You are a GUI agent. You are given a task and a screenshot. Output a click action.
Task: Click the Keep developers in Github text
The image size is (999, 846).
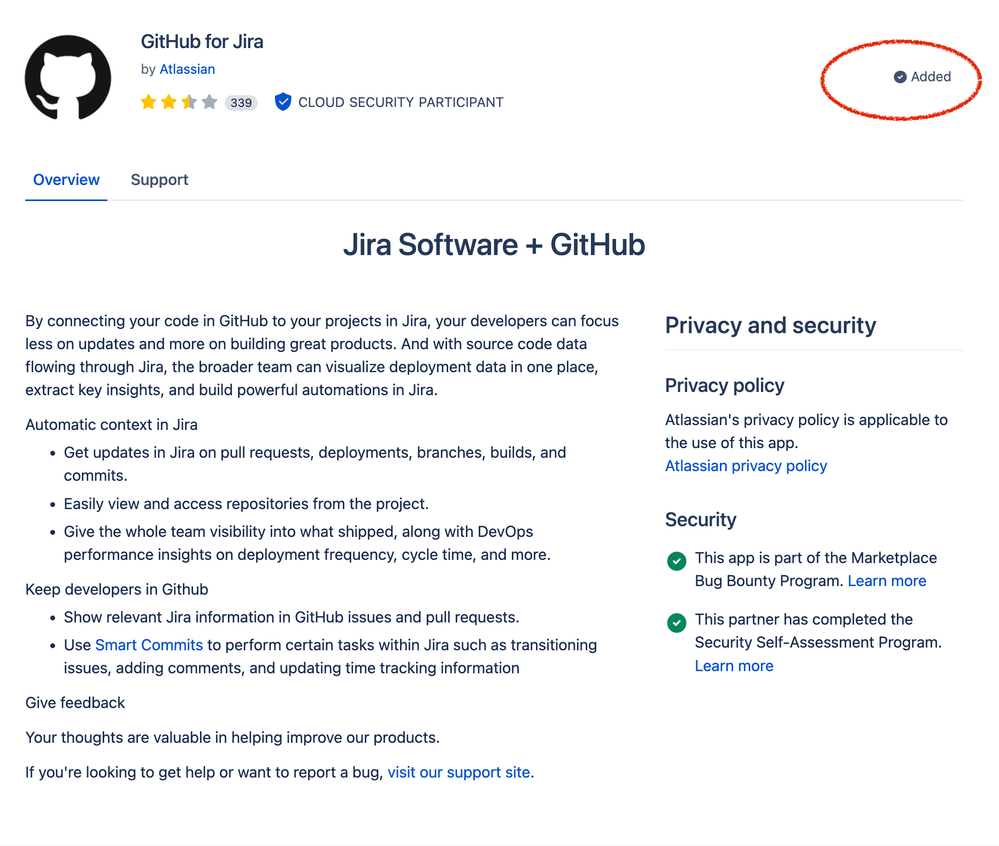coord(117,589)
